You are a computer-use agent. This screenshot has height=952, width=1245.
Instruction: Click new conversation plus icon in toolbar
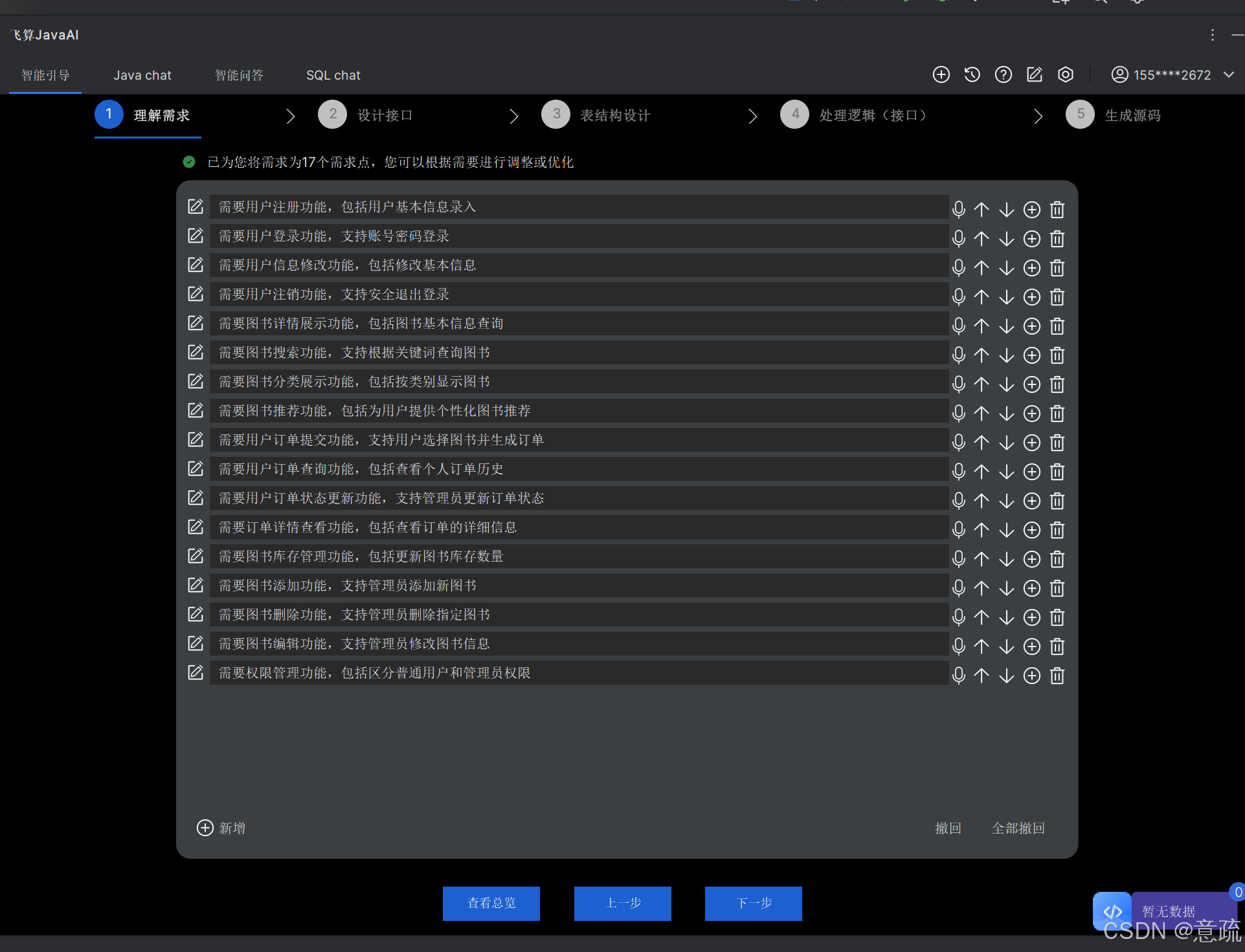(x=941, y=74)
